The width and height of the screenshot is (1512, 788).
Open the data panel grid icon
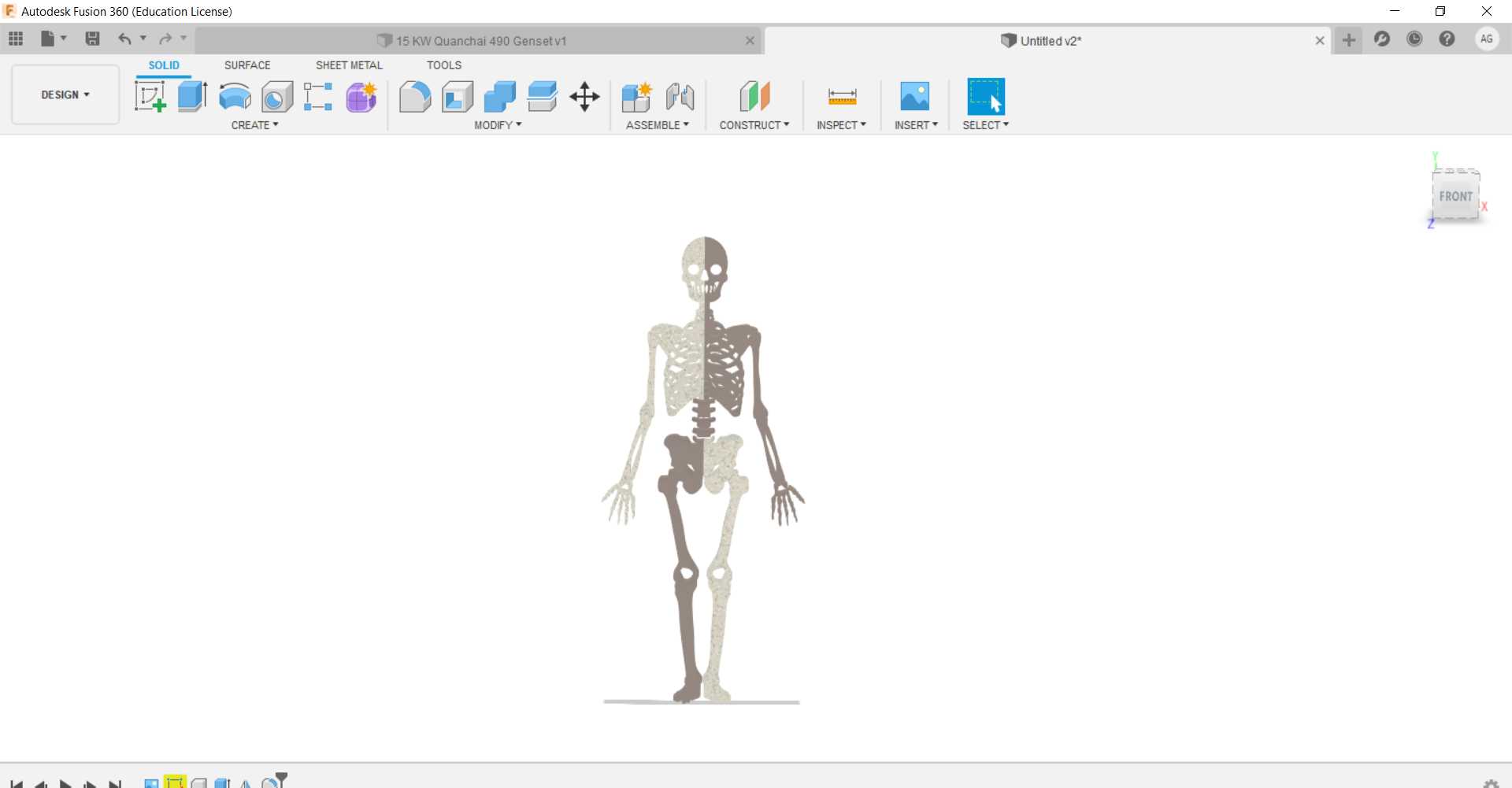pos(16,39)
